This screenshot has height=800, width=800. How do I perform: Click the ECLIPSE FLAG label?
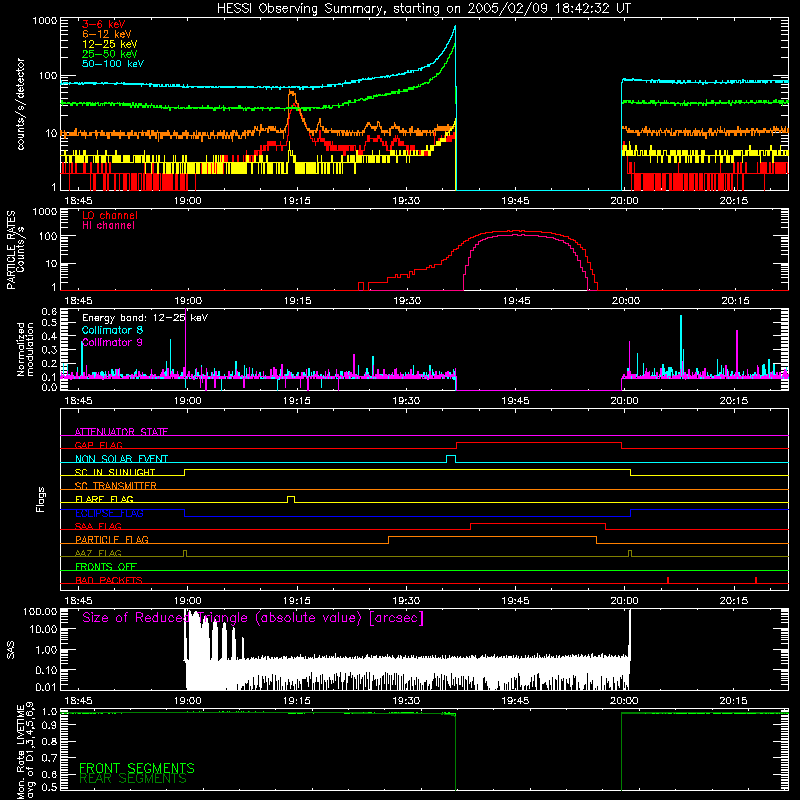(x=109, y=513)
